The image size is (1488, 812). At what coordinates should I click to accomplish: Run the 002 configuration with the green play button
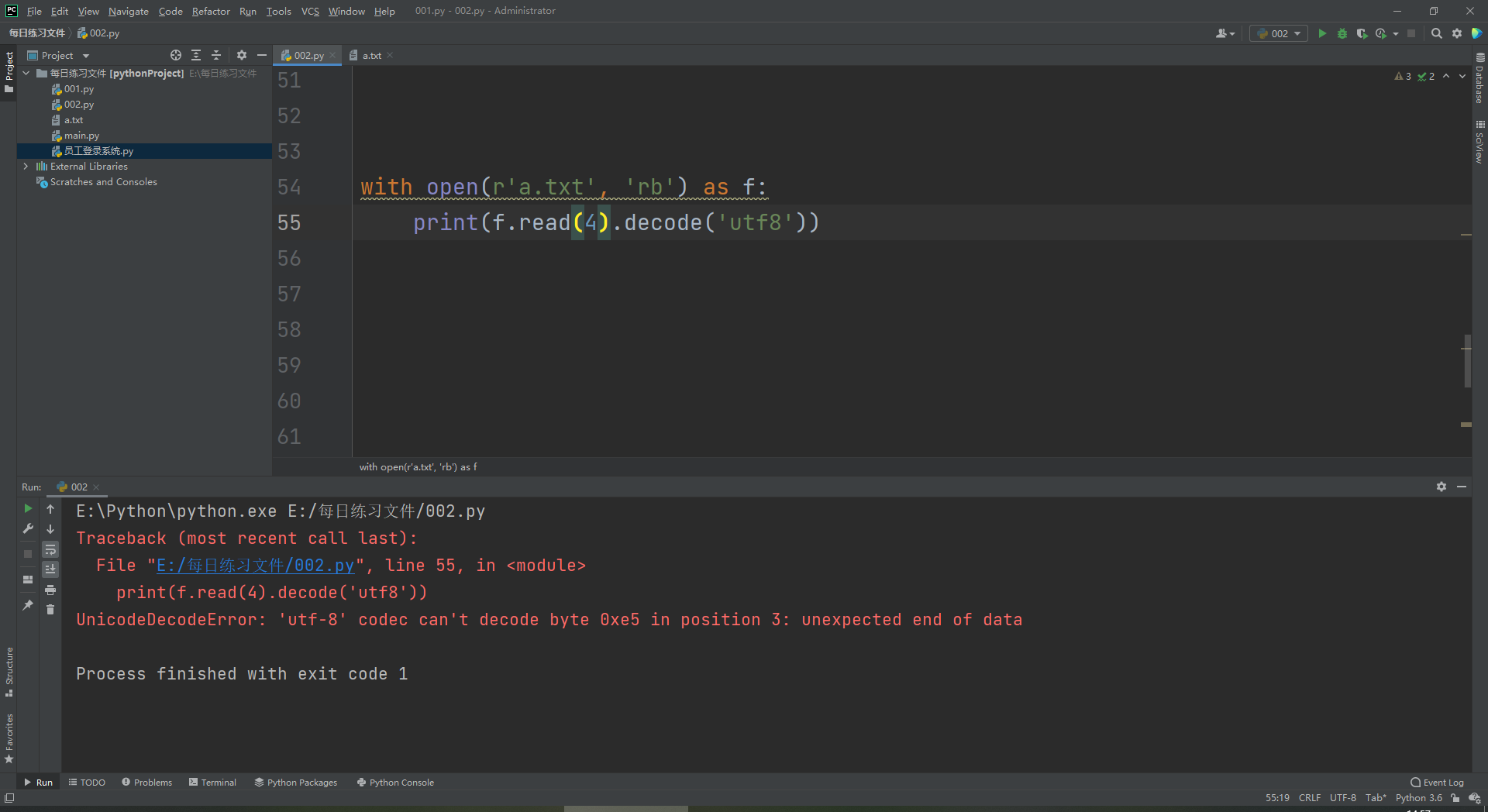(1322, 33)
